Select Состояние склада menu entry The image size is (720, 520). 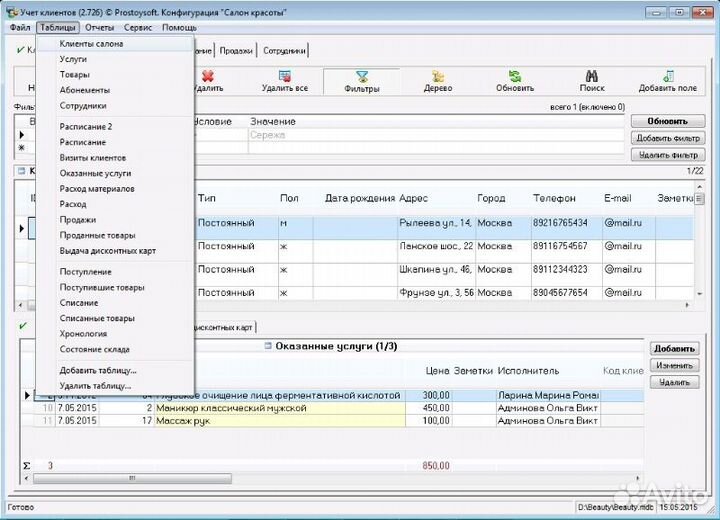coord(94,349)
